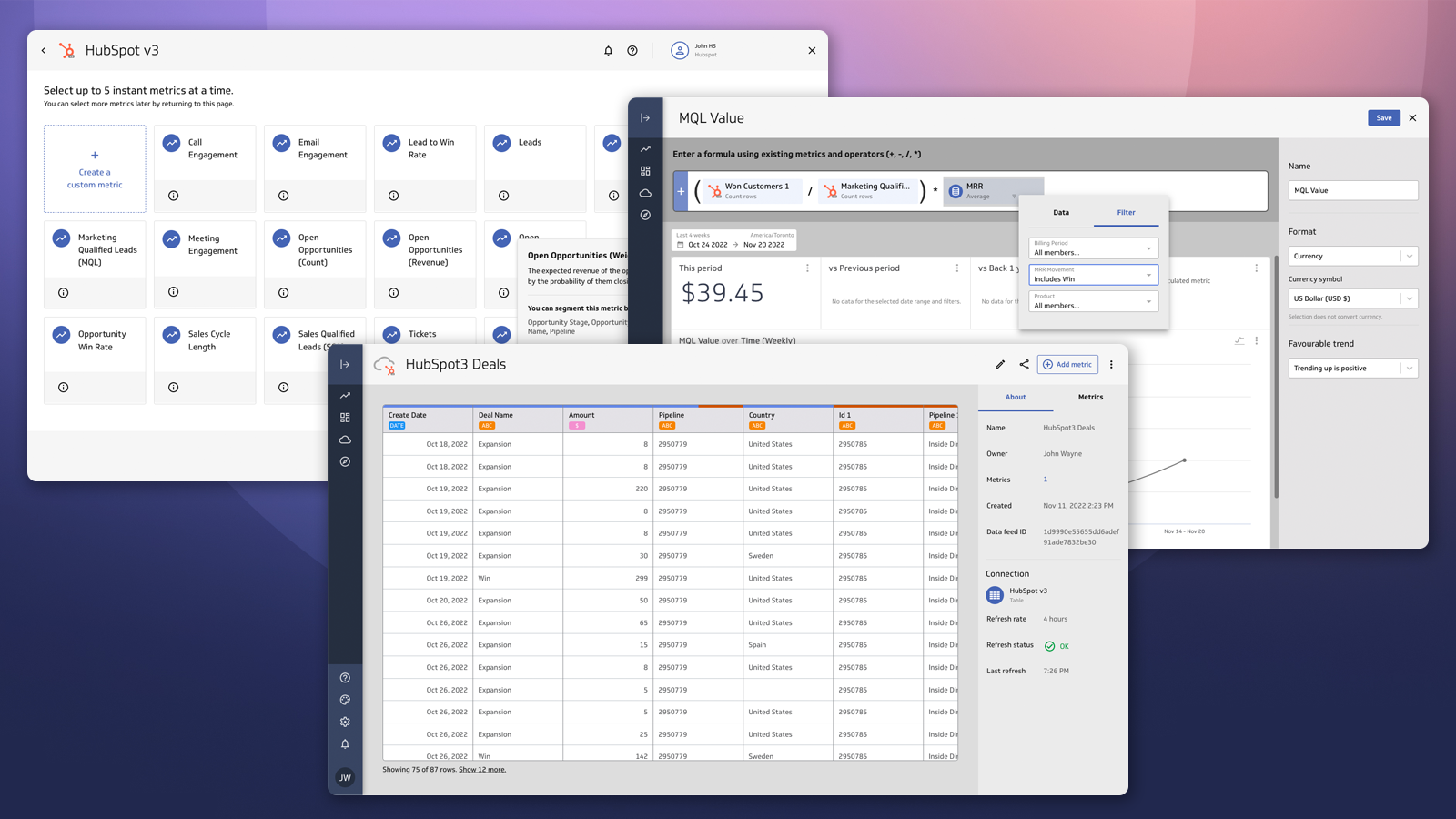The height and width of the screenshot is (819, 1456).
Task: Open the MRR Movement 'Includes Win' dropdown
Action: 1092,274
